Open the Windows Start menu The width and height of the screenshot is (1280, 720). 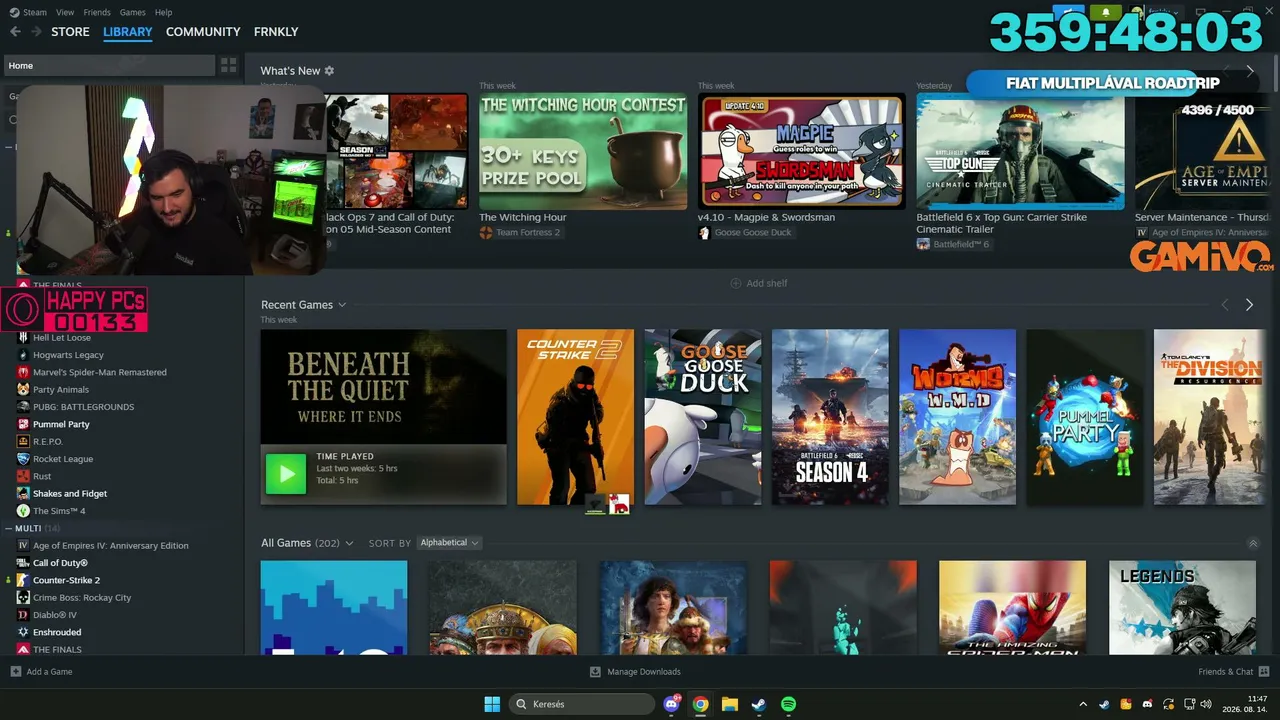tap(492, 704)
